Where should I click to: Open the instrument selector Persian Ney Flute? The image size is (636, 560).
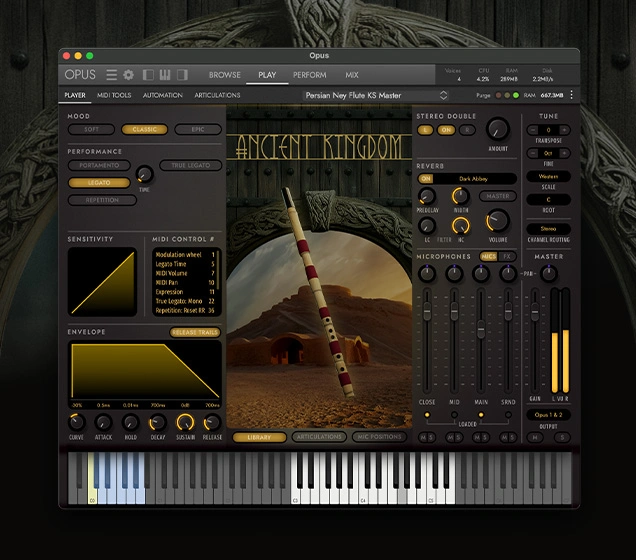click(x=376, y=95)
